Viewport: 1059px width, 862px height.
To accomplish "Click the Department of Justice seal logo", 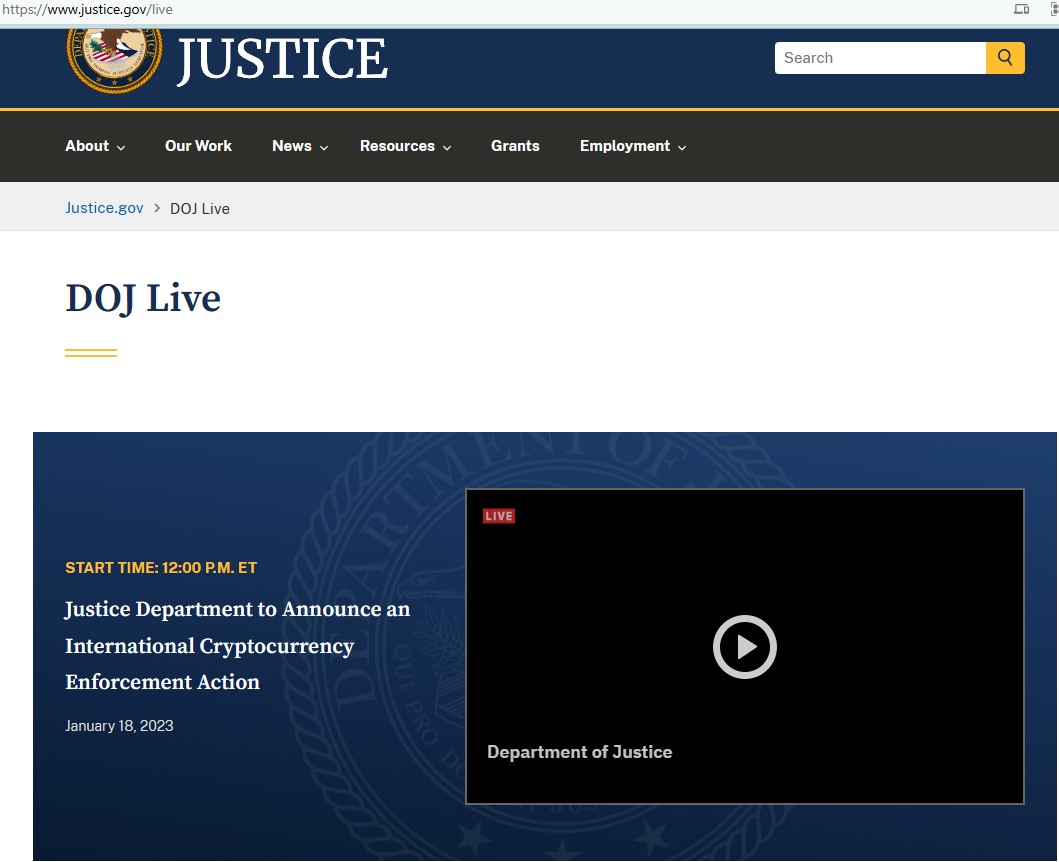I will point(114,61).
